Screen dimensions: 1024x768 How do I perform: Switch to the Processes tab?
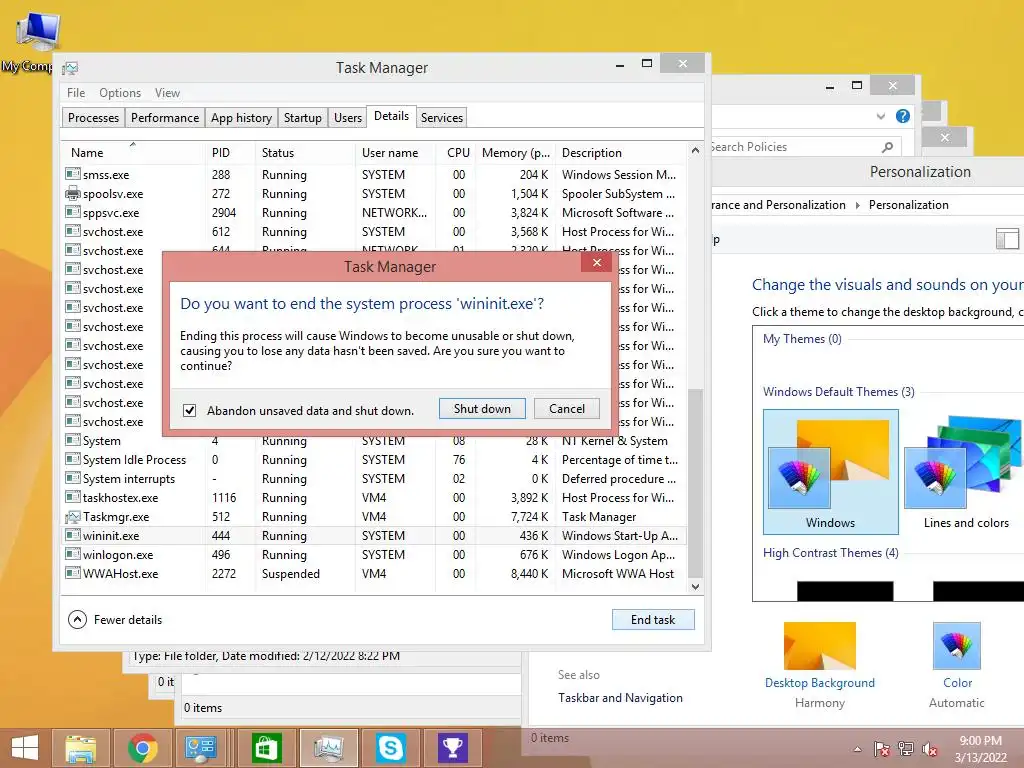(x=93, y=118)
